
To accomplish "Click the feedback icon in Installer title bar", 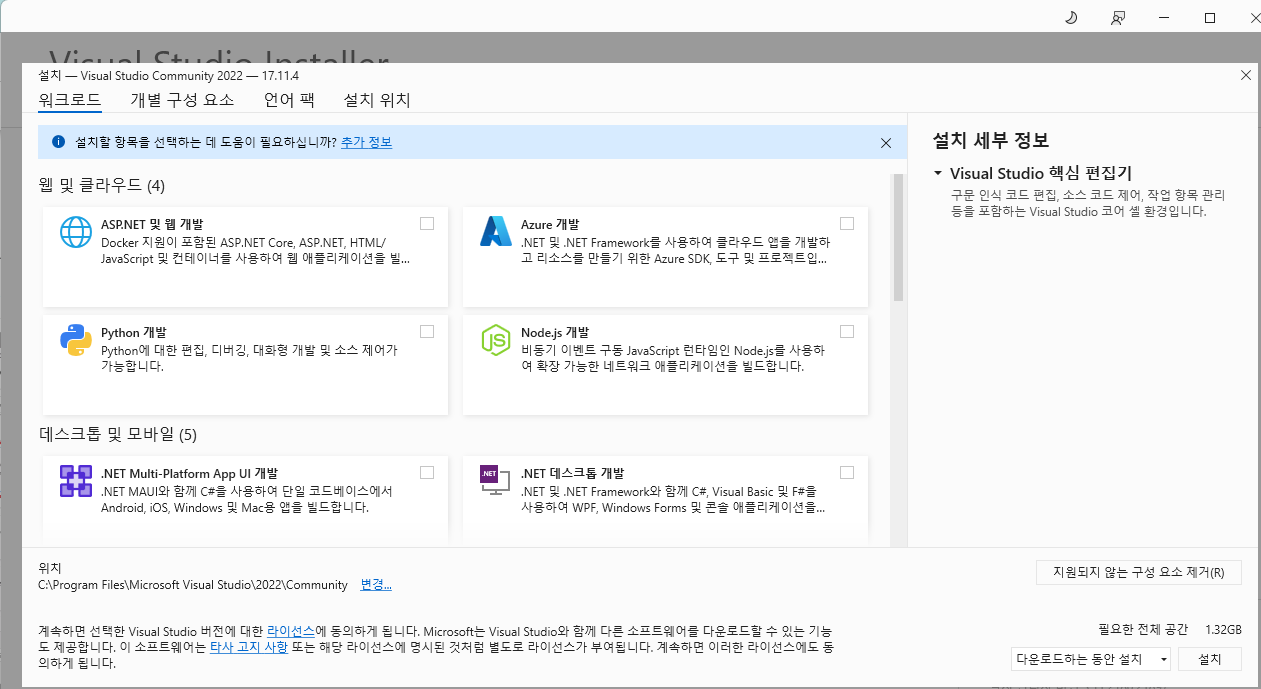I will tap(1118, 18).
